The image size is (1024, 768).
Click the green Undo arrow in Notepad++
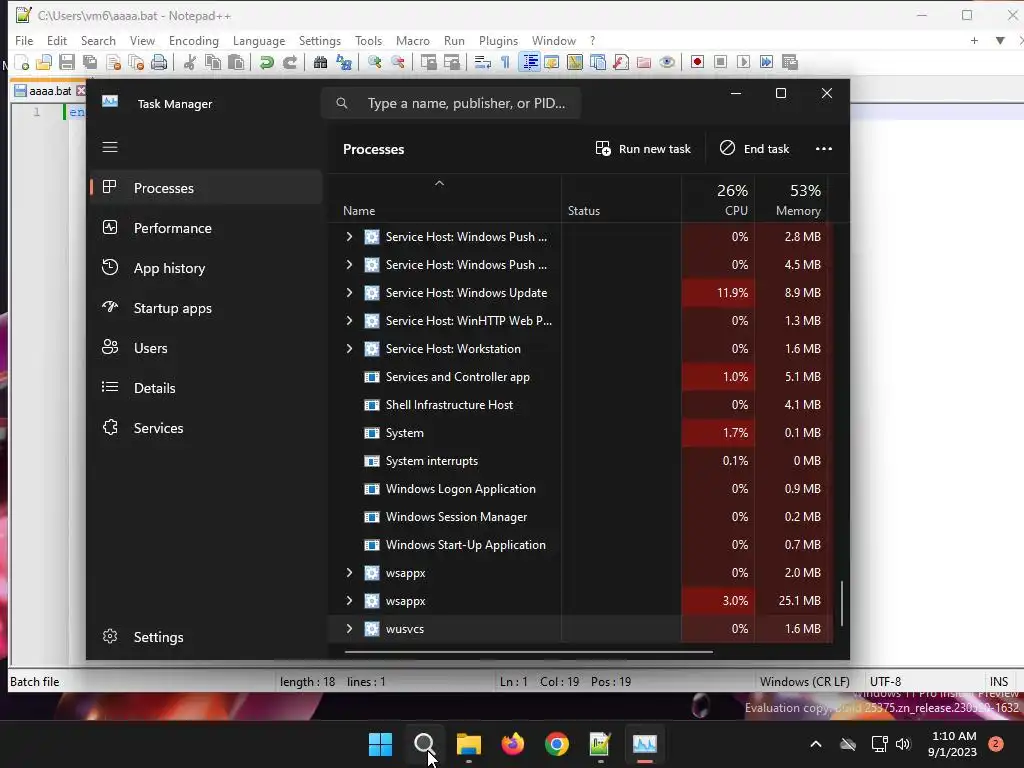click(x=266, y=63)
